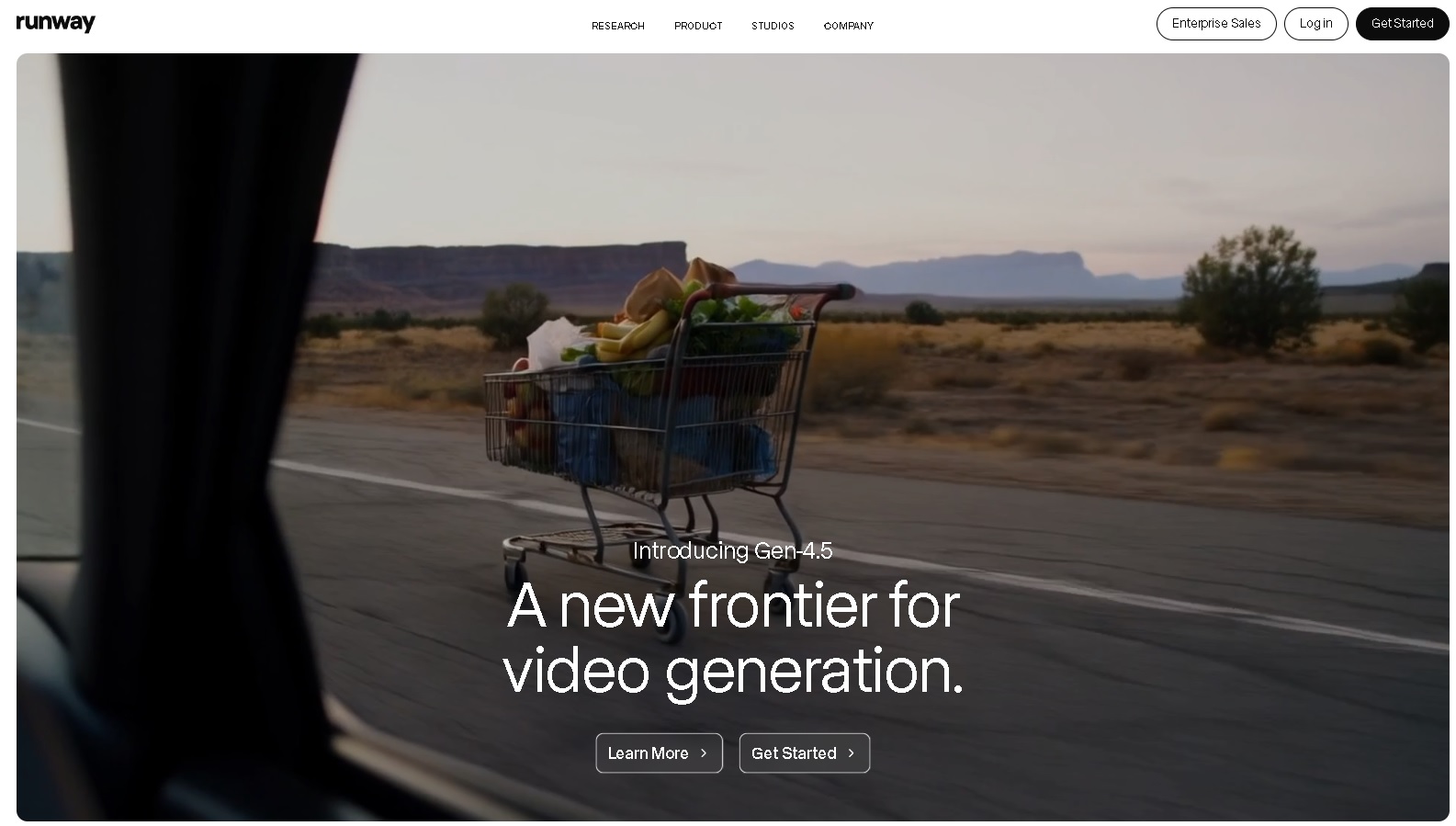Click the Introducing Gen-4.5 text

coord(732,550)
